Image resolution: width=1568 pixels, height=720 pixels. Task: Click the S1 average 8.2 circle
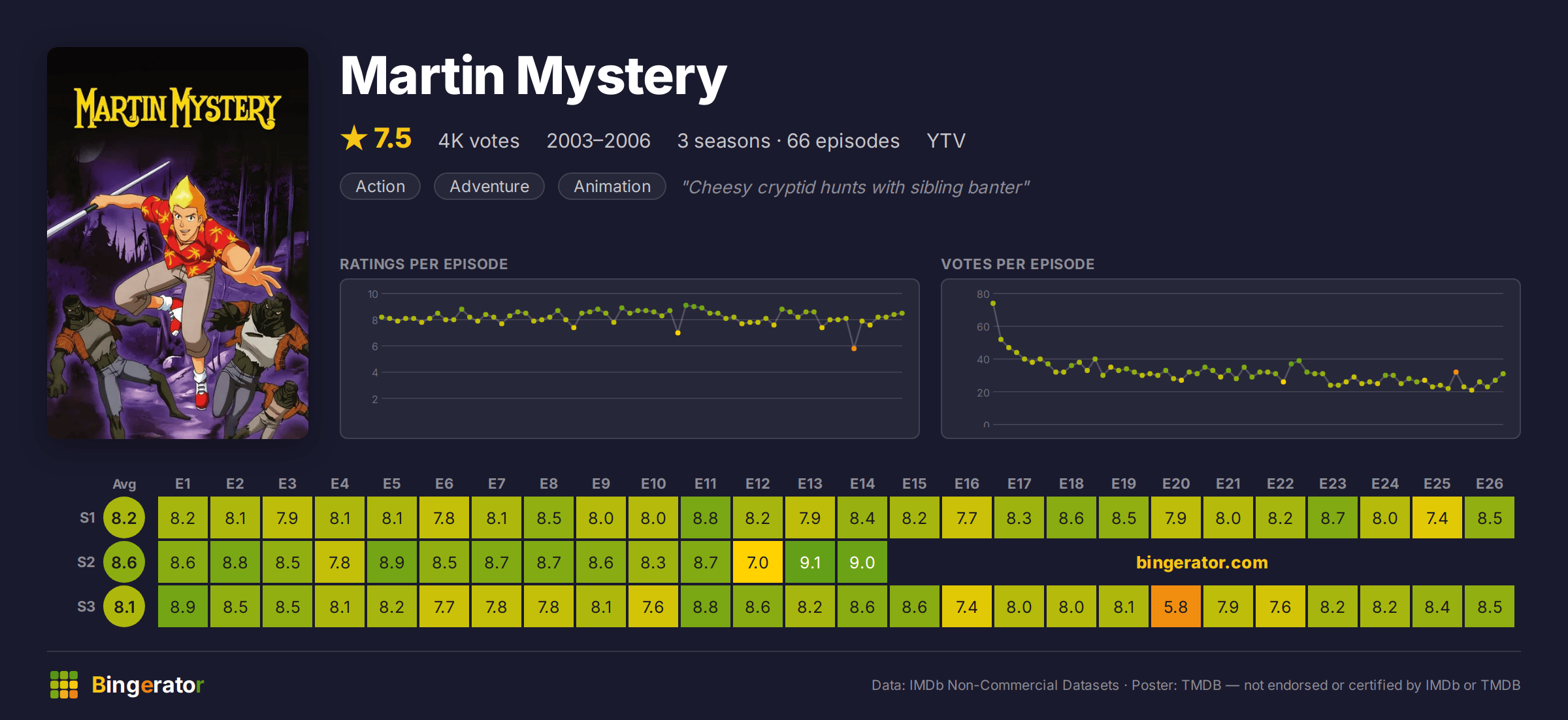tap(124, 517)
